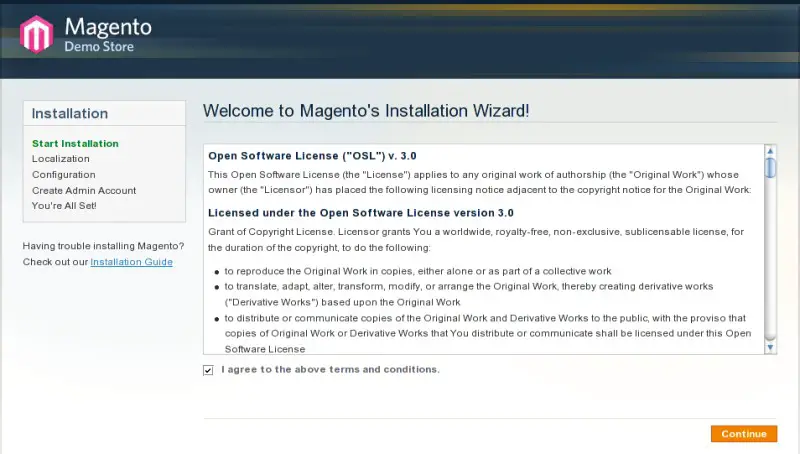Click the Magento hexagon logo icon
Image resolution: width=800 pixels, height=454 pixels.
36,34
